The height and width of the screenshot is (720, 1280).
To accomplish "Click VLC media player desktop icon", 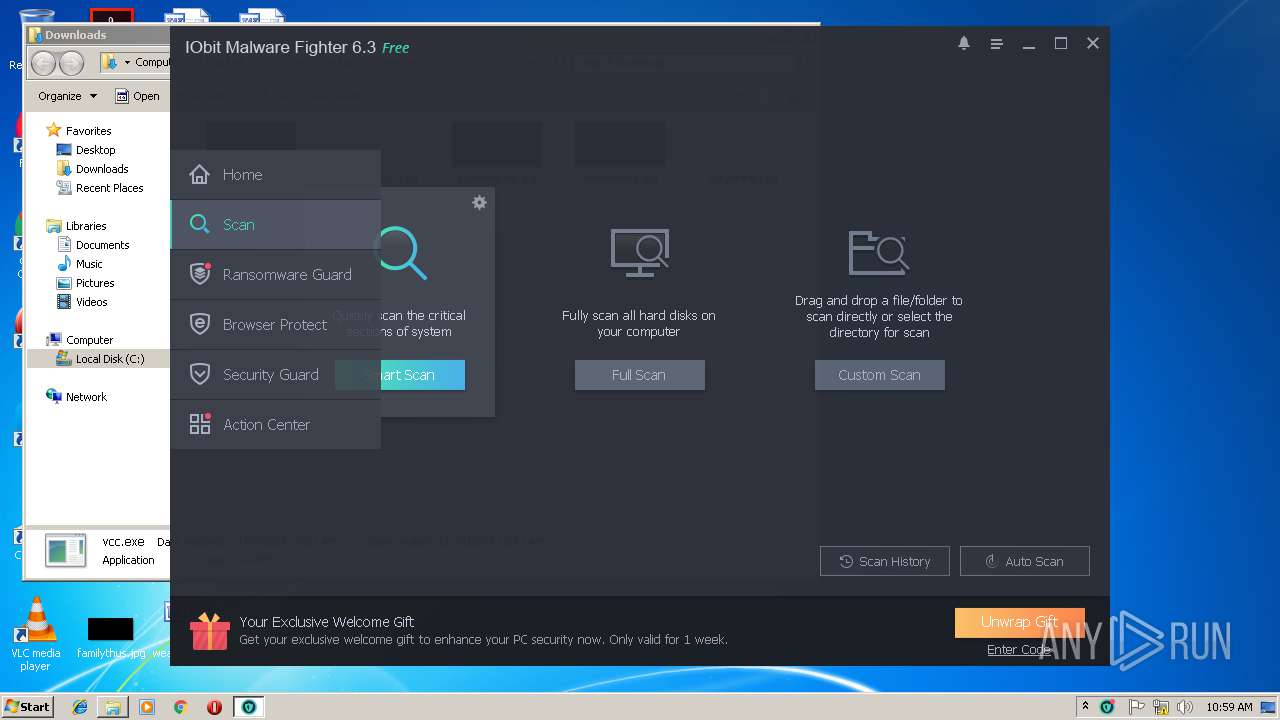I will [x=36, y=633].
